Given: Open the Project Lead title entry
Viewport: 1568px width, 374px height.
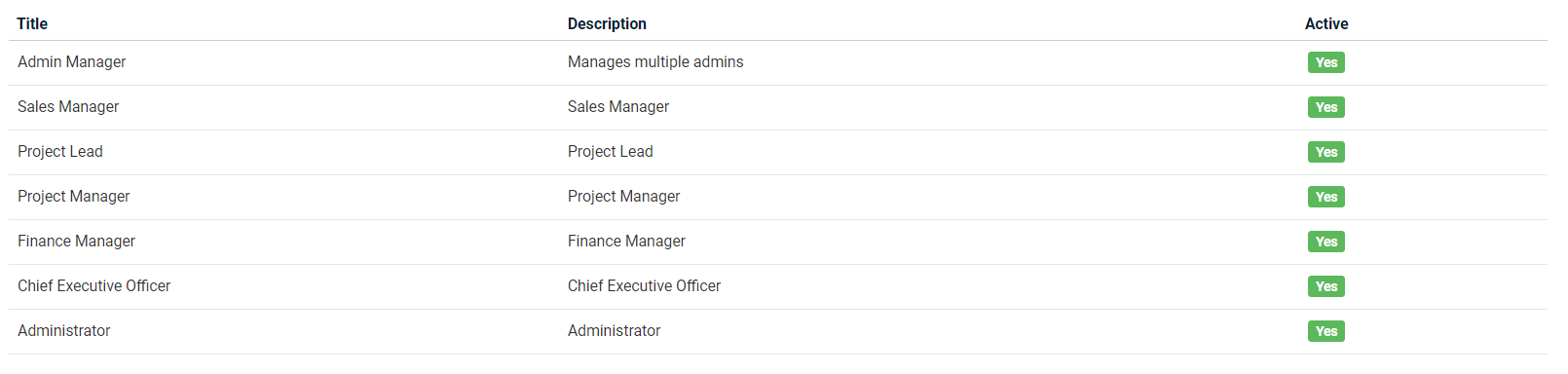Looking at the screenshot, I should (x=60, y=152).
